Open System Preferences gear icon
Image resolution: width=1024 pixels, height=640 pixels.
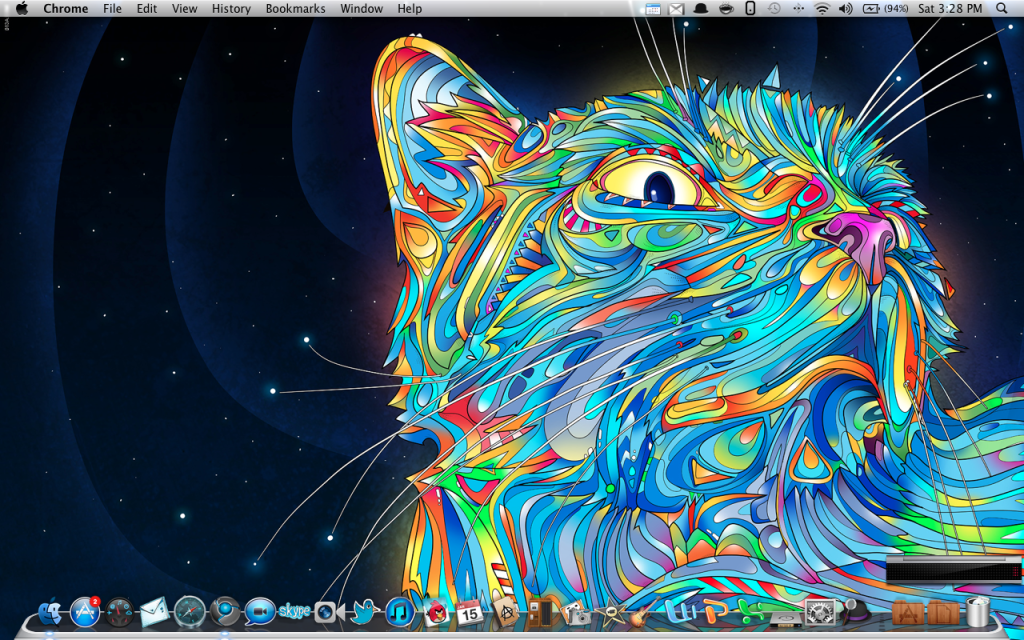[819, 613]
